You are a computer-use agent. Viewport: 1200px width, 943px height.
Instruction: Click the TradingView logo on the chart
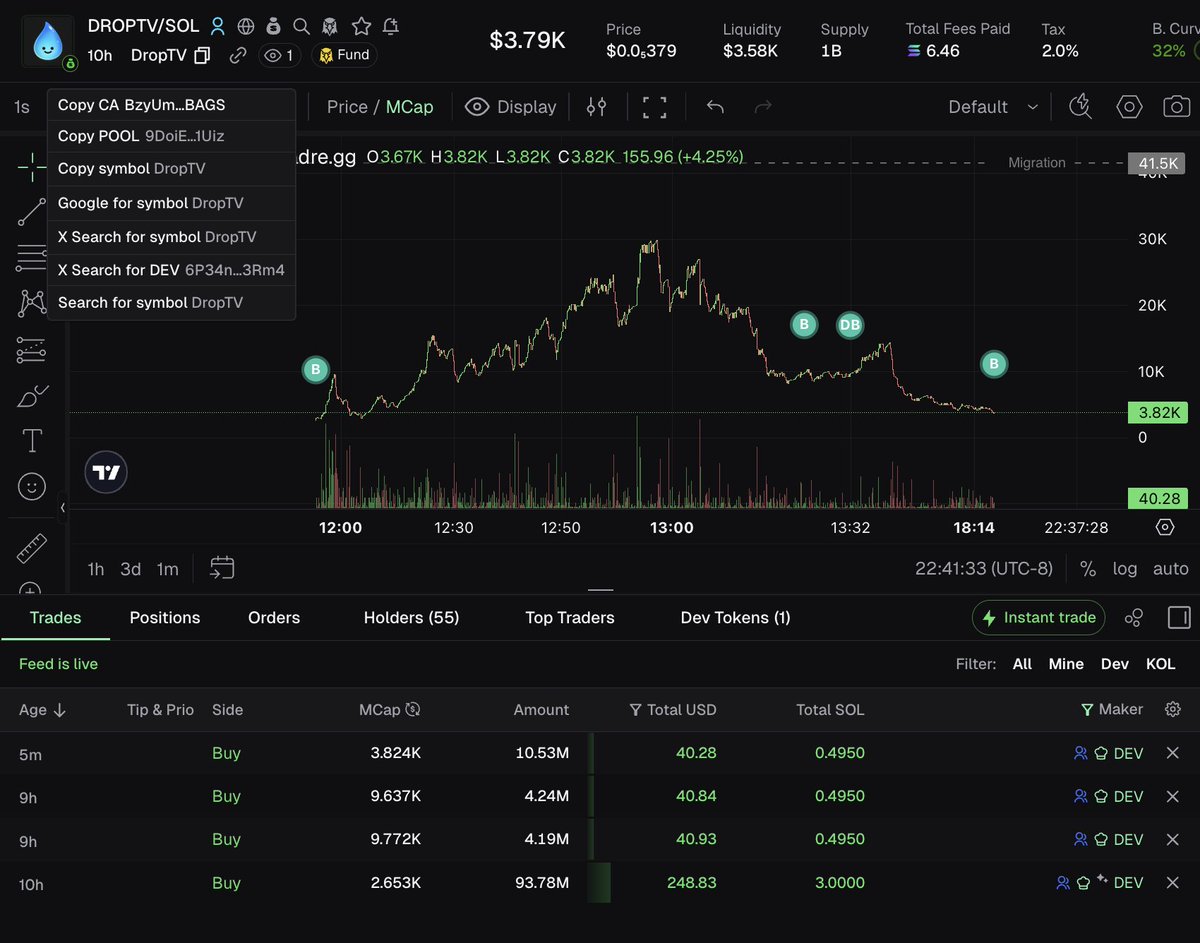coord(106,473)
